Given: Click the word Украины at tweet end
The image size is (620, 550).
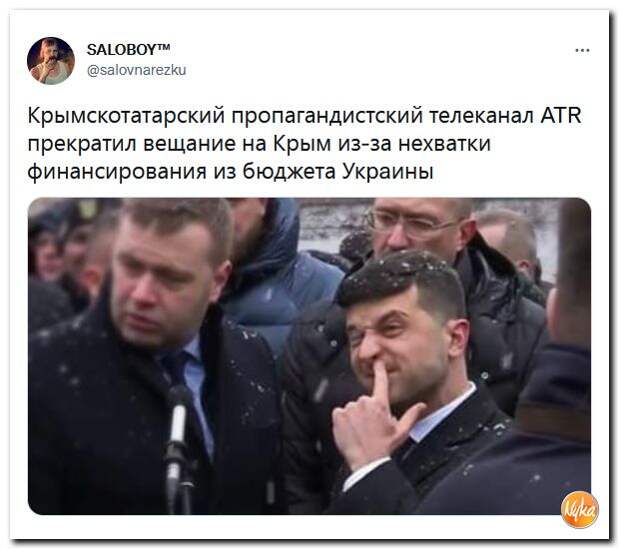Looking at the screenshot, I should click(x=387, y=172).
